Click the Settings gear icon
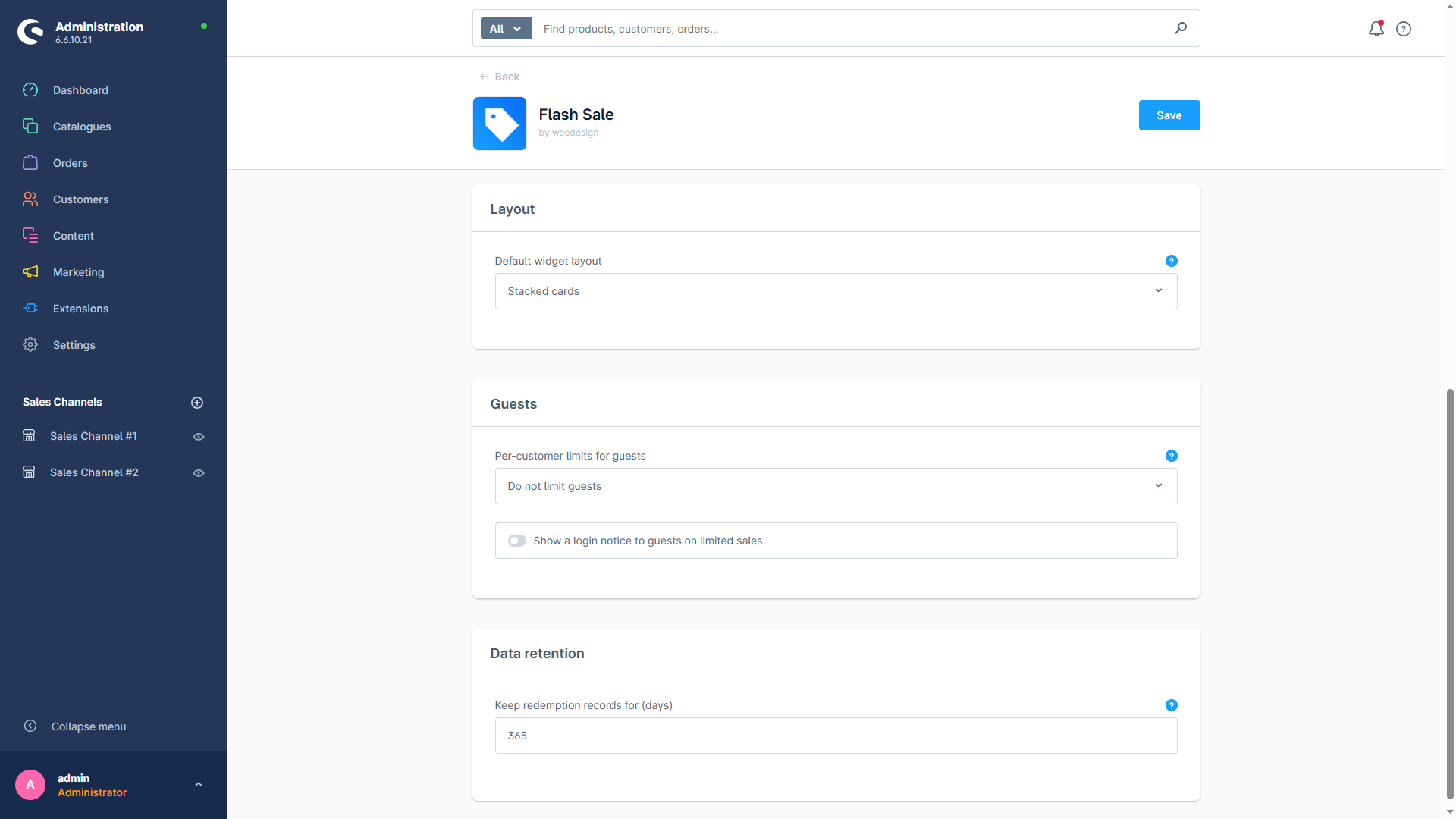 [30, 345]
